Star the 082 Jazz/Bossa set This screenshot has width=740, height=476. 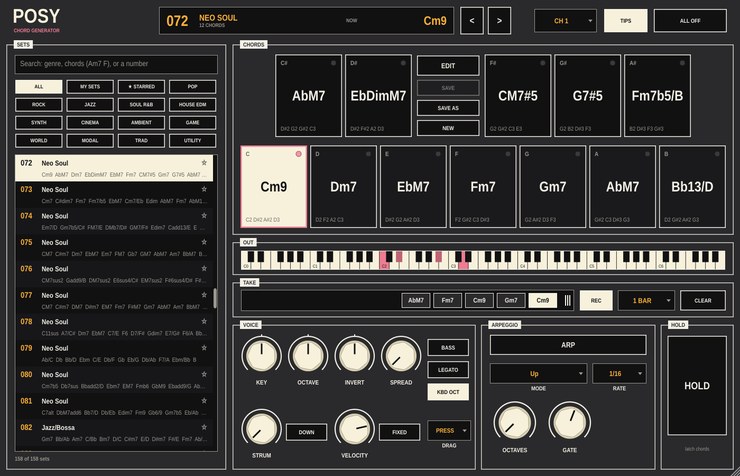point(204,427)
